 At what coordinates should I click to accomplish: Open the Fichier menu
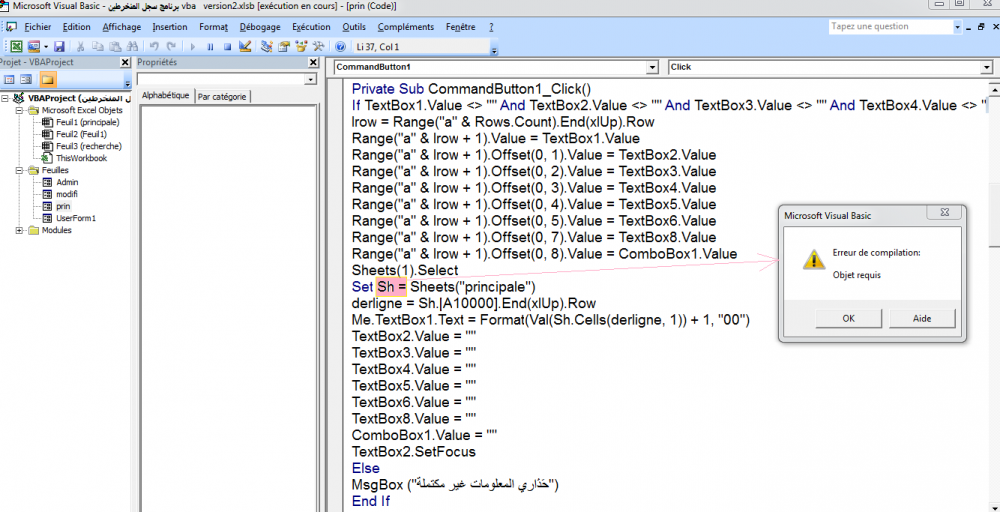tap(37, 27)
